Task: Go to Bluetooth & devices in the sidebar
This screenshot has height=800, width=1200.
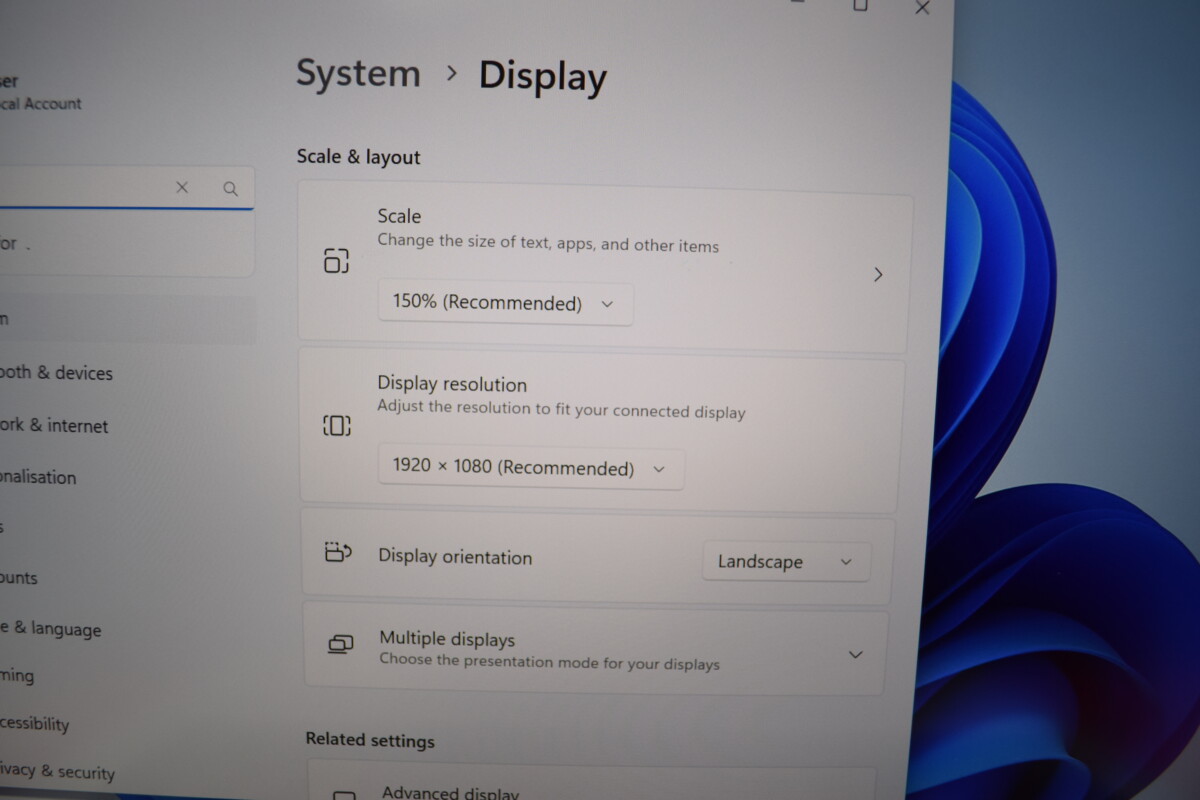Action: tap(56, 373)
